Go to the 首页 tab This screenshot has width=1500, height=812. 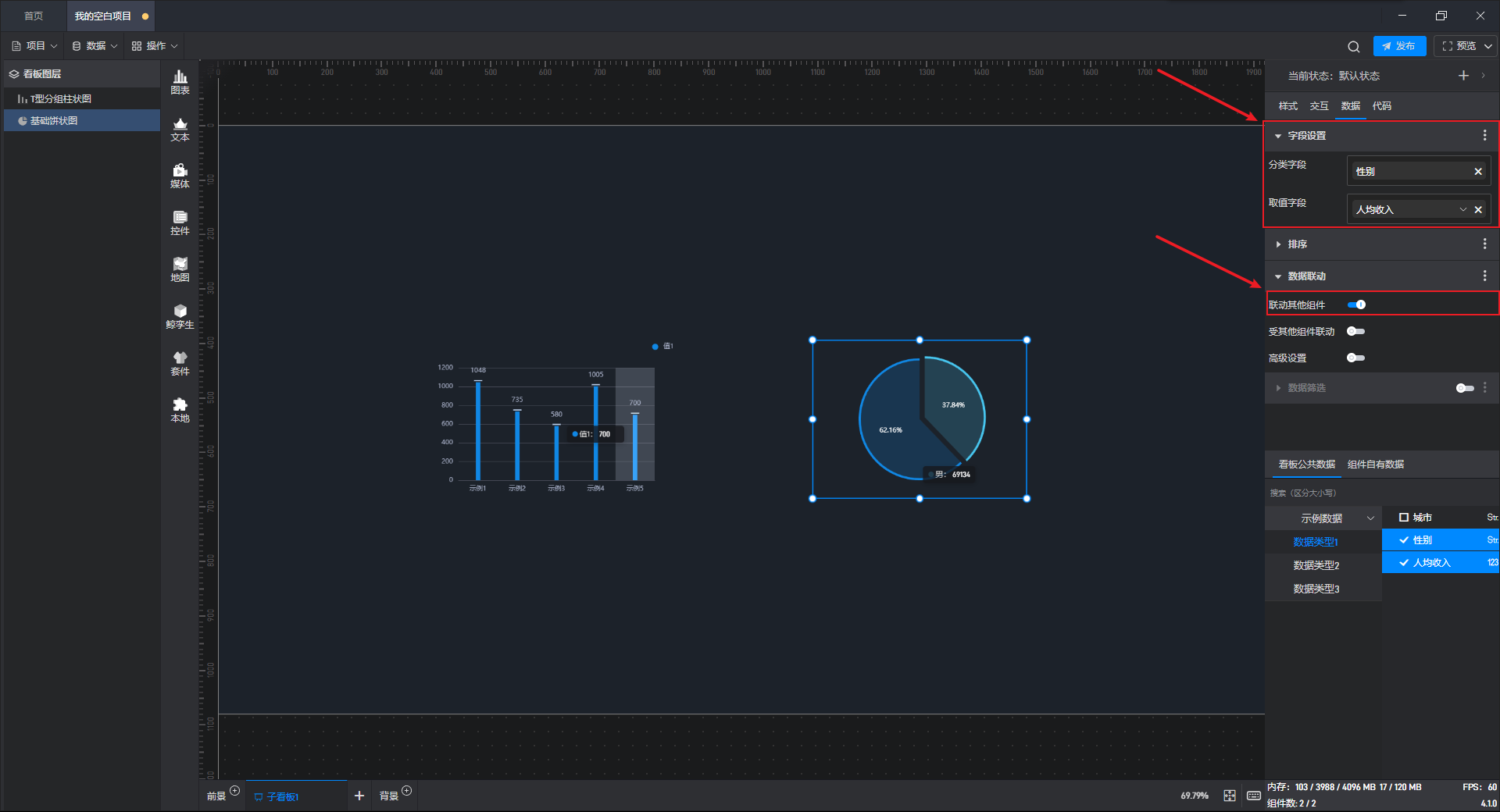pyautogui.click(x=34, y=16)
